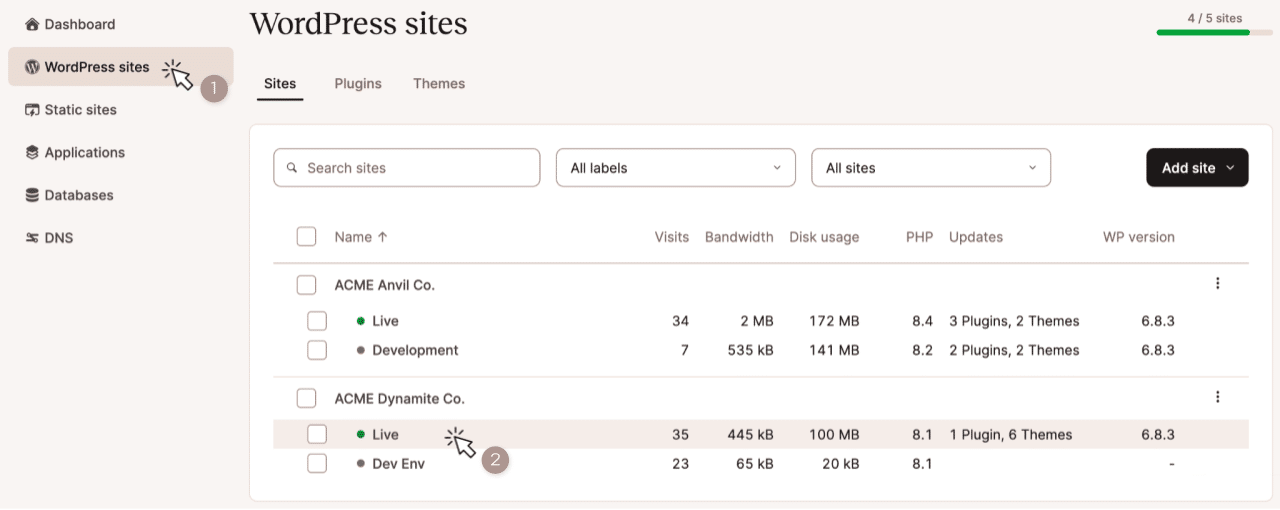Click the sites usage progress bar
This screenshot has width=1280, height=510.
point(1214,32)
